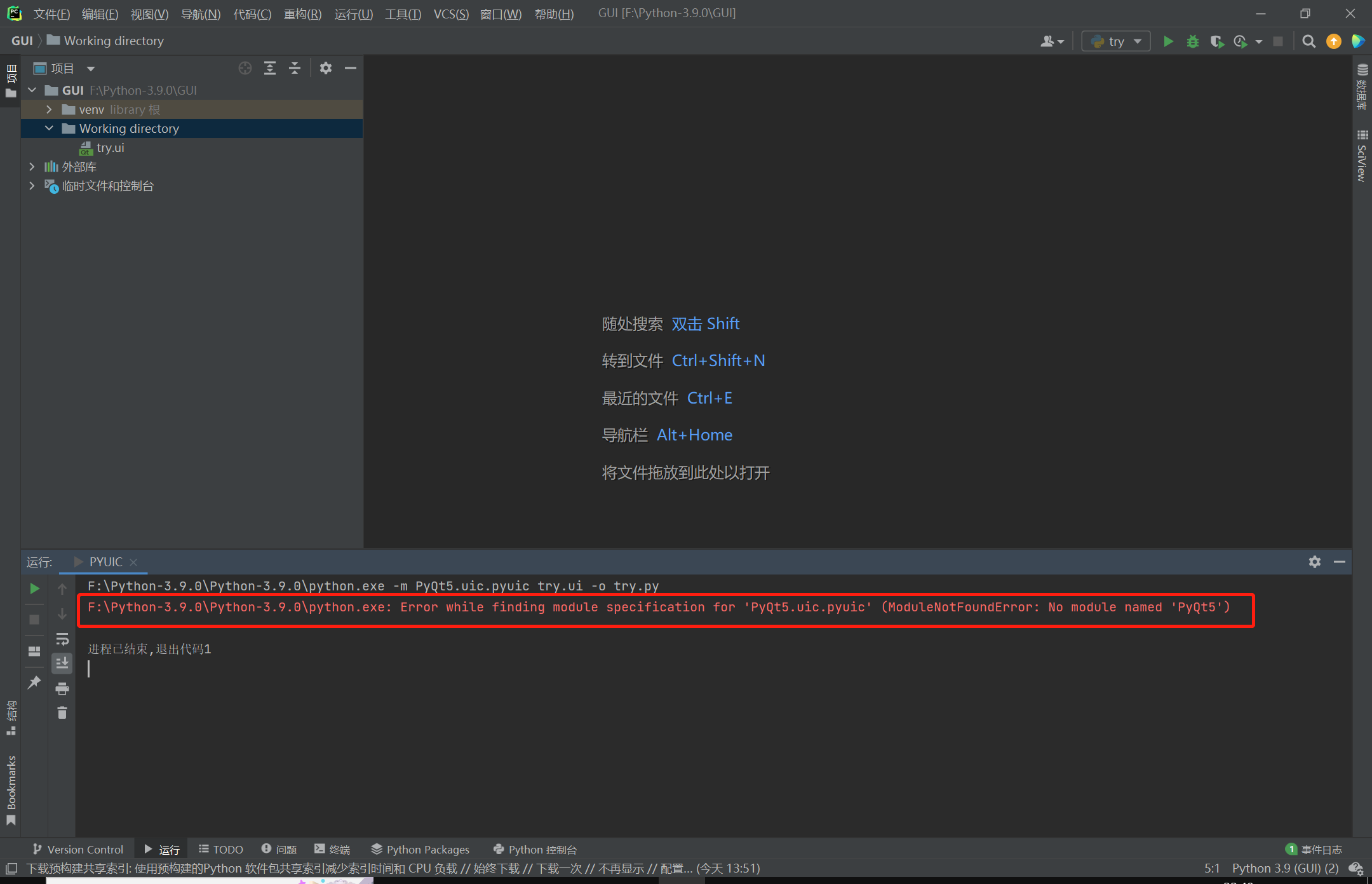Open run panel gear settings
The image size is (1372, 884).
click(x=1315, y=562)
